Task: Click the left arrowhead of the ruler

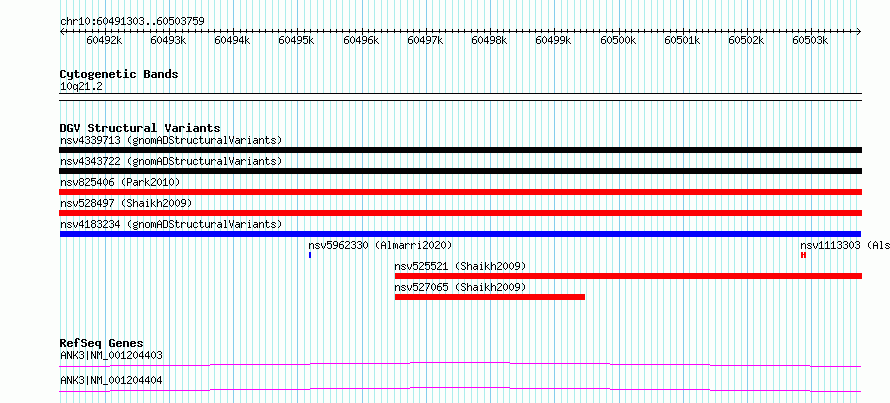Action: click(x=62, y=31)
